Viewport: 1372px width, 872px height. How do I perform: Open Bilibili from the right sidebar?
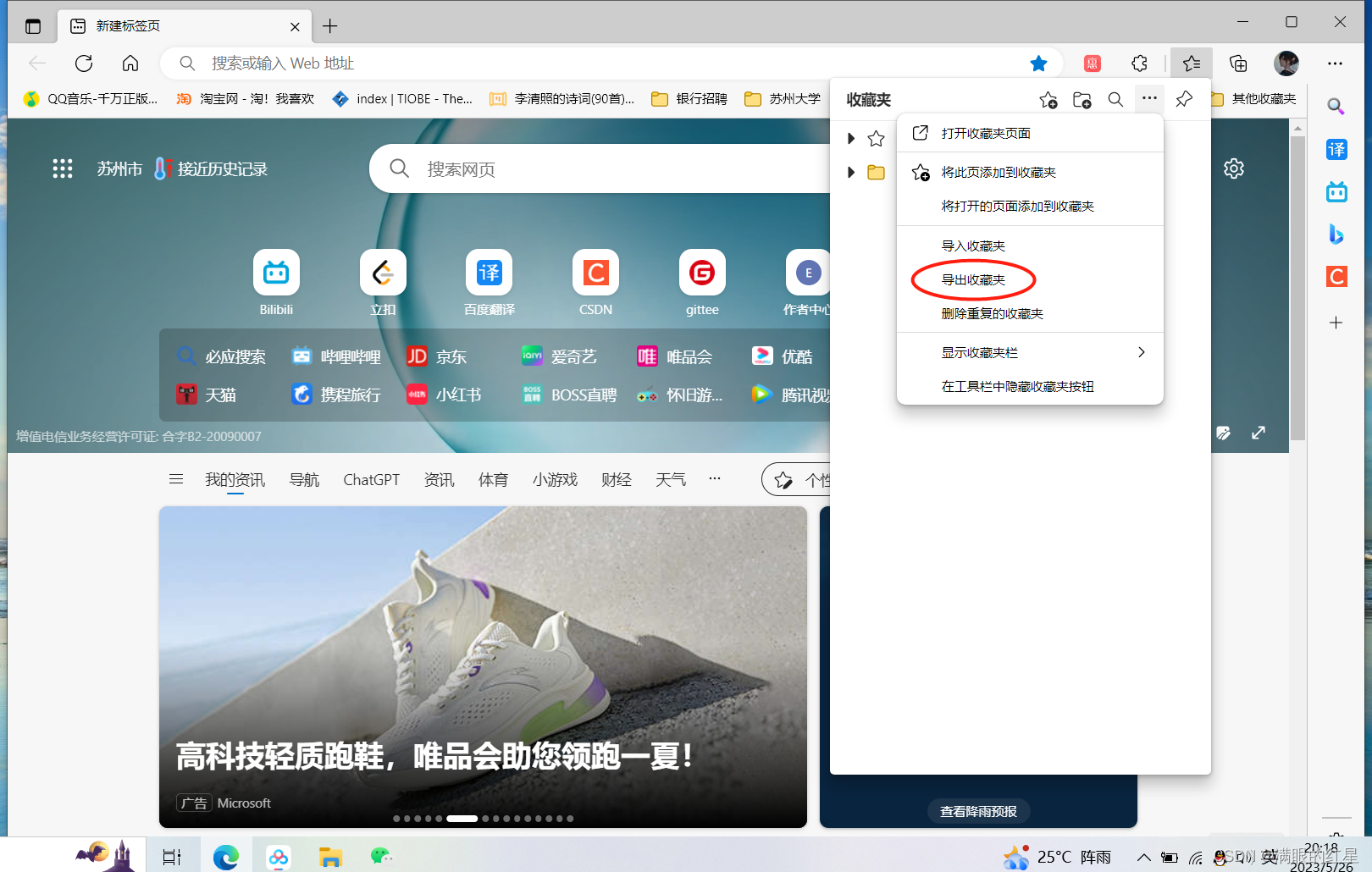(x=1336, y=192)
